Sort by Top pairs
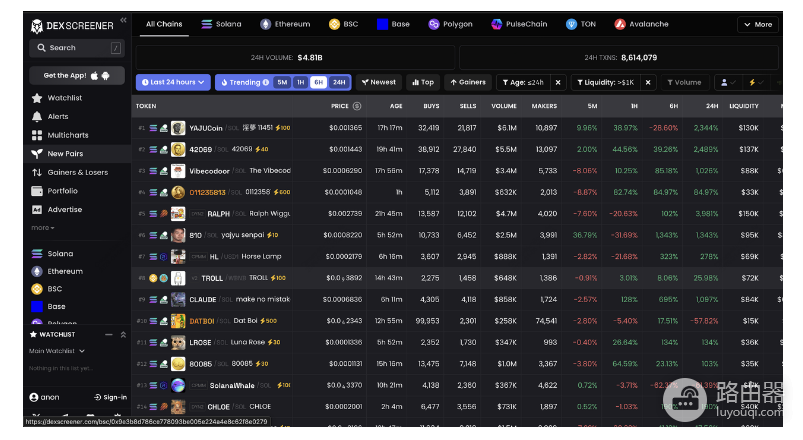The width and height of the screenshot is (803, 440). click(423, 82)
